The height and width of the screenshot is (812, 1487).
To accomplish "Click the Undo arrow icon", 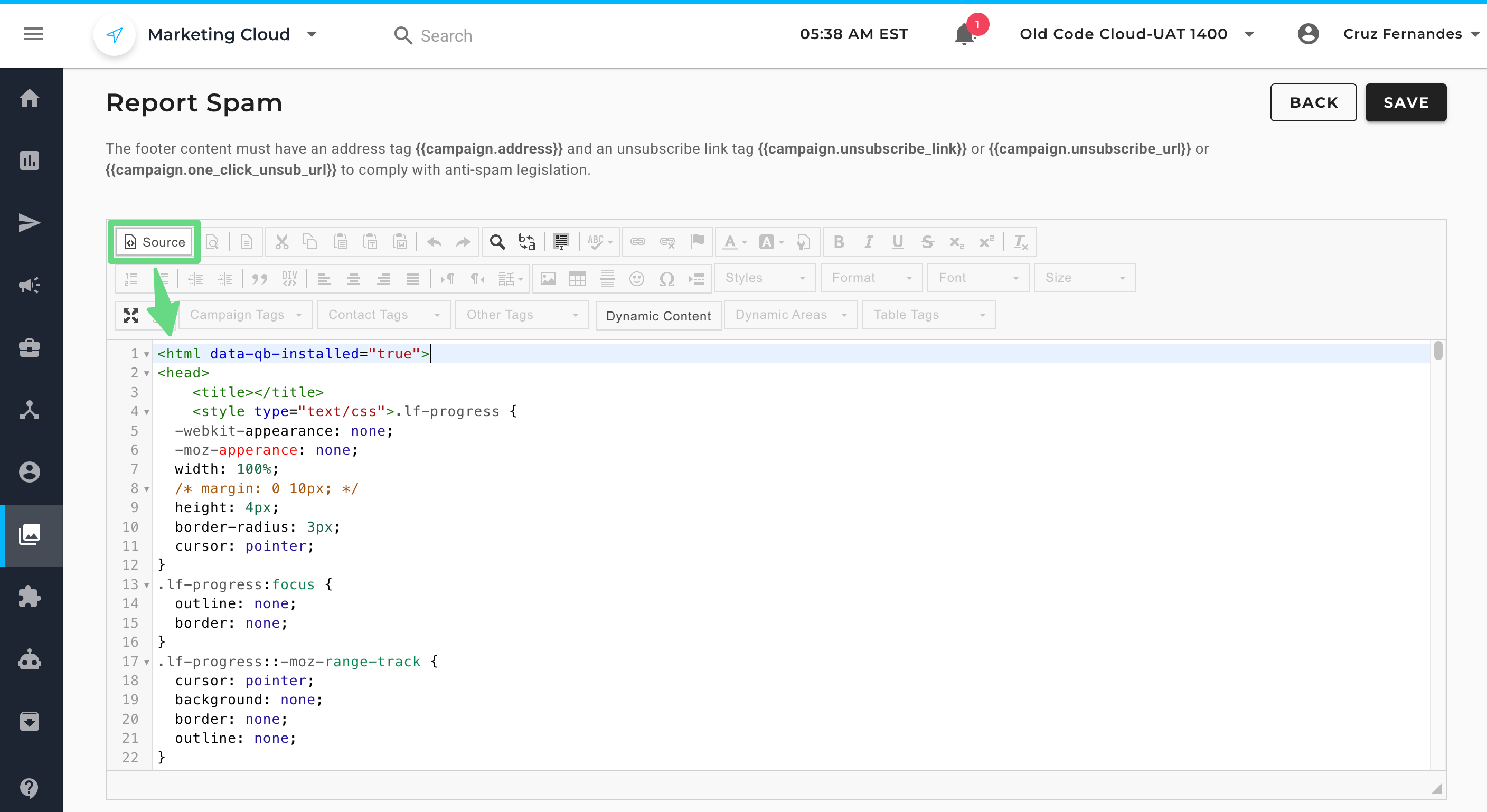I will click(434, 242).
